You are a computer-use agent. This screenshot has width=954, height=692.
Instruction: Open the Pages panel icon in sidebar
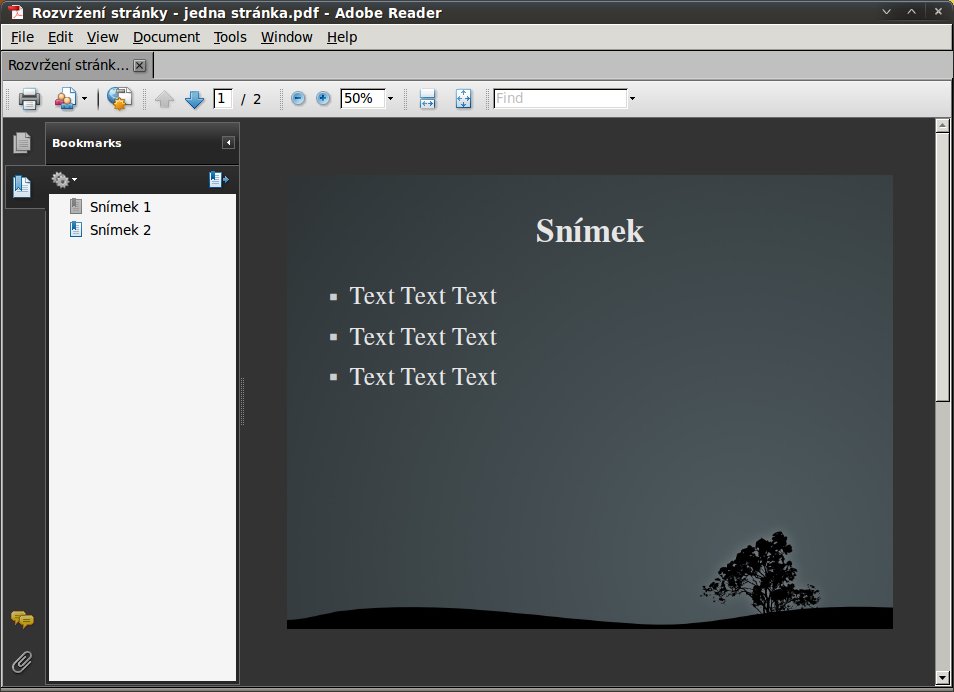(x=22, y=142)
